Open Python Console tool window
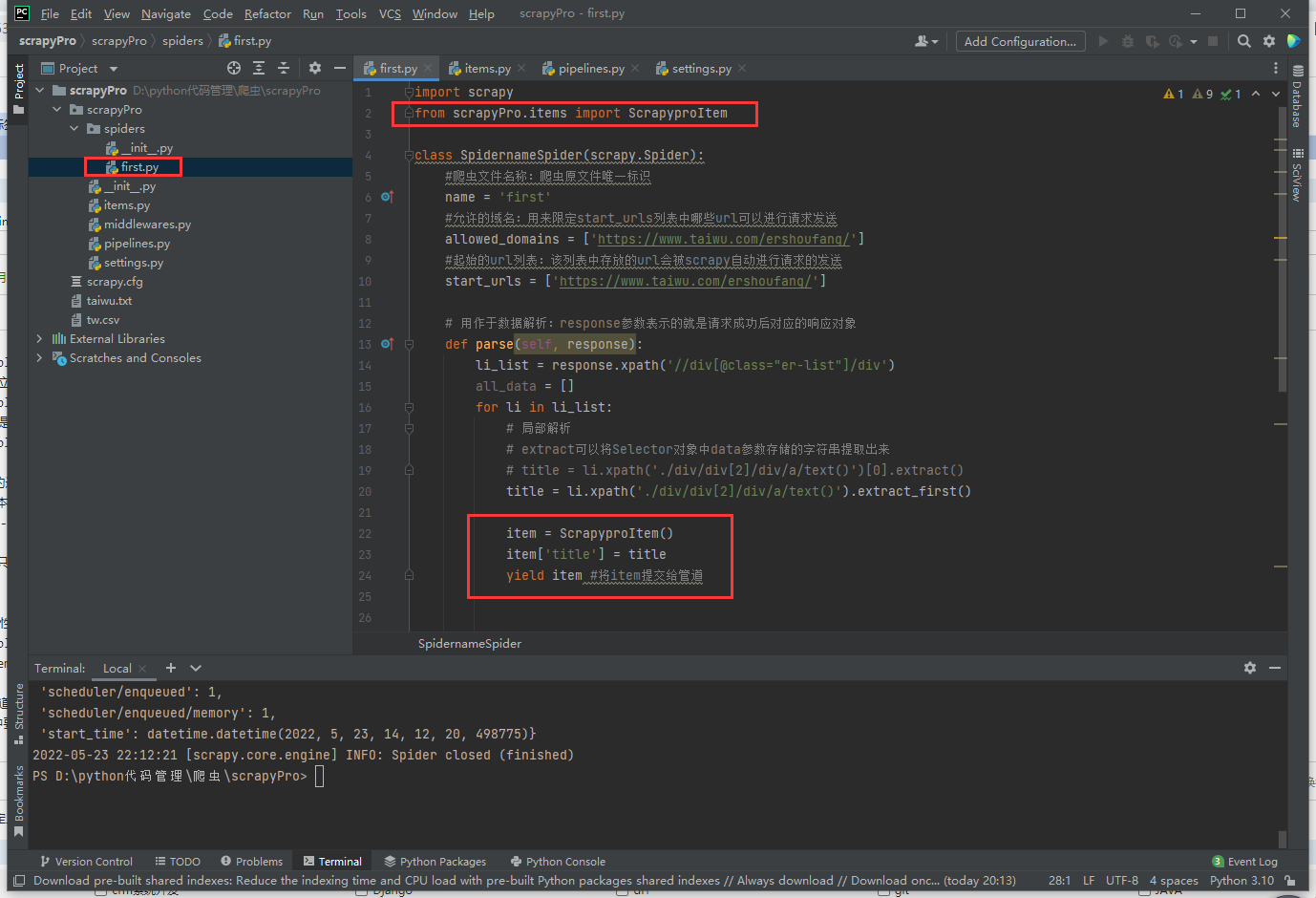The height and width of the screenshot is (898, 1316). pyautogui.click(x=559, y=862)
